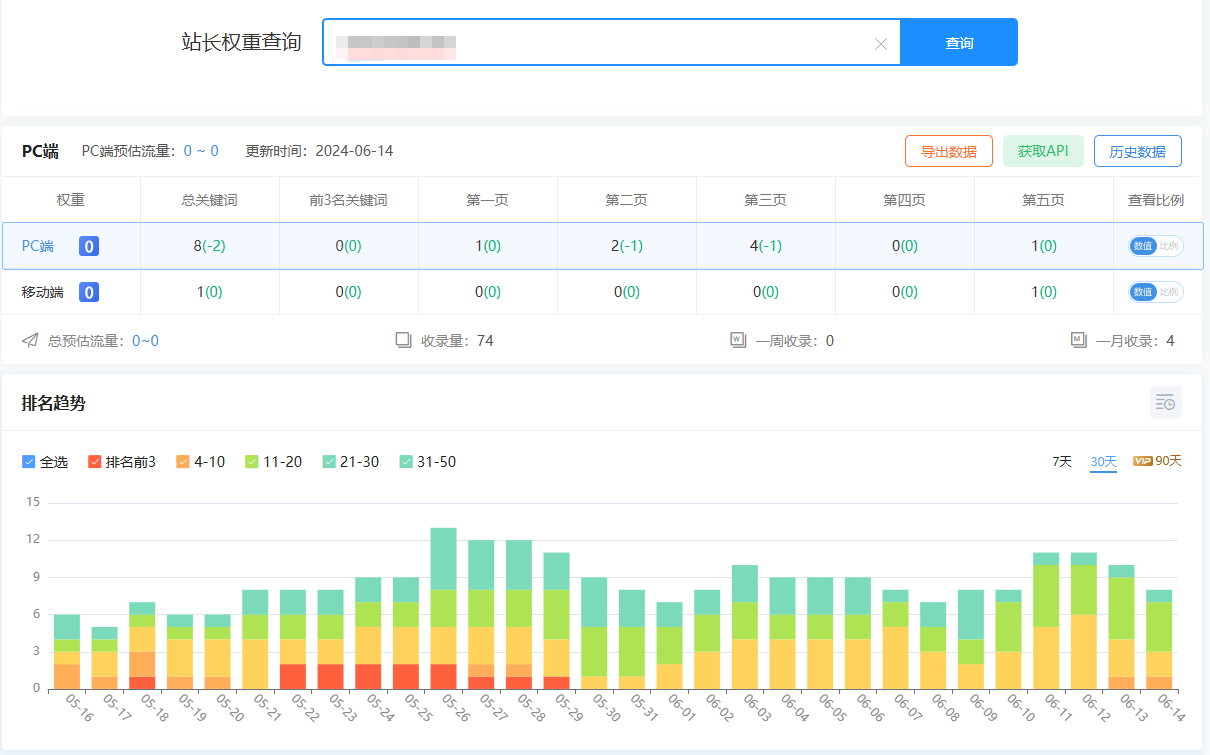Click the copy icon beside 收录量
Image resolution: width=1210 pixels, height=755 pixels.
[404, 341]
